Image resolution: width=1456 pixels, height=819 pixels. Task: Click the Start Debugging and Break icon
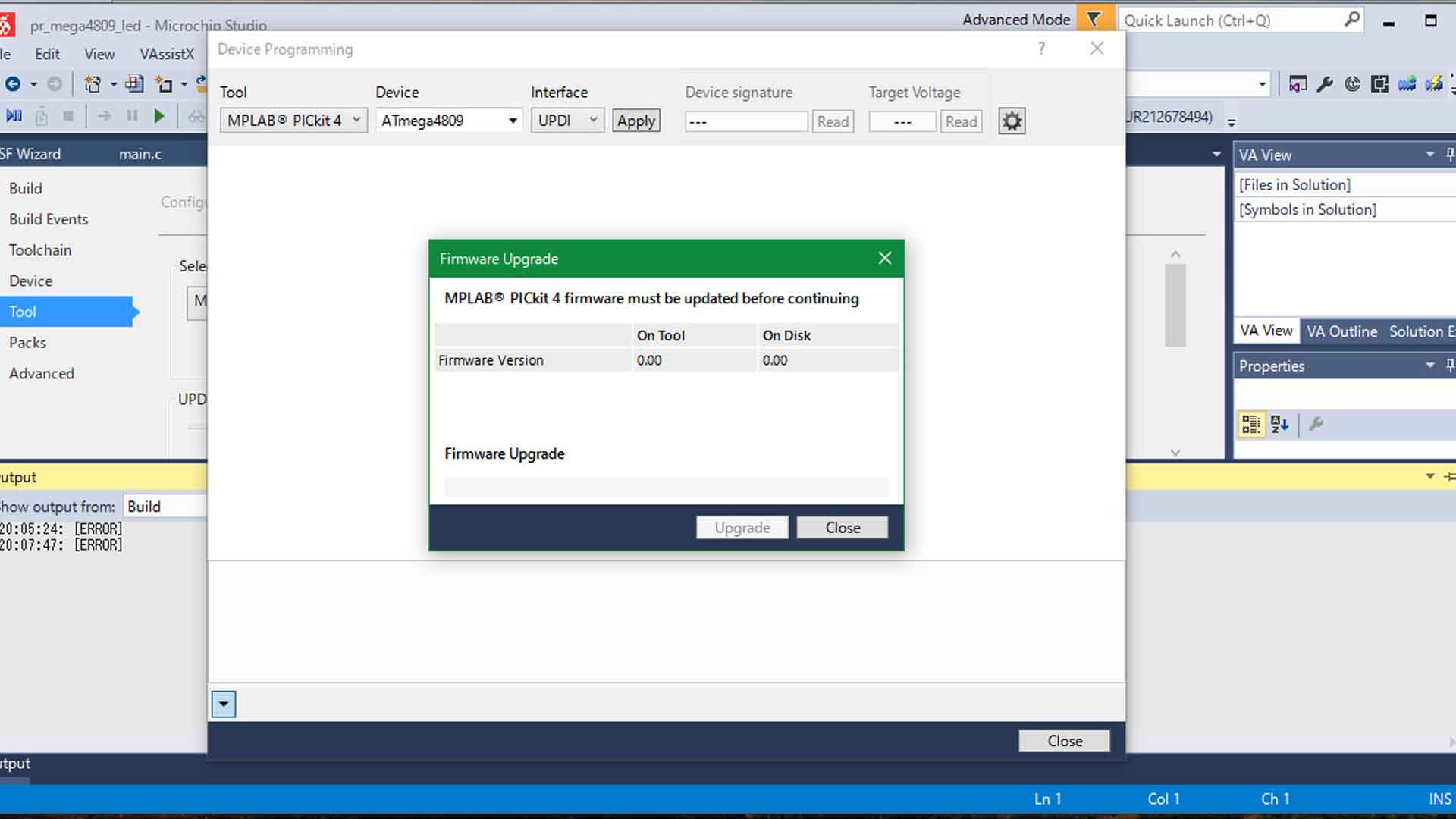click(14, 116)
